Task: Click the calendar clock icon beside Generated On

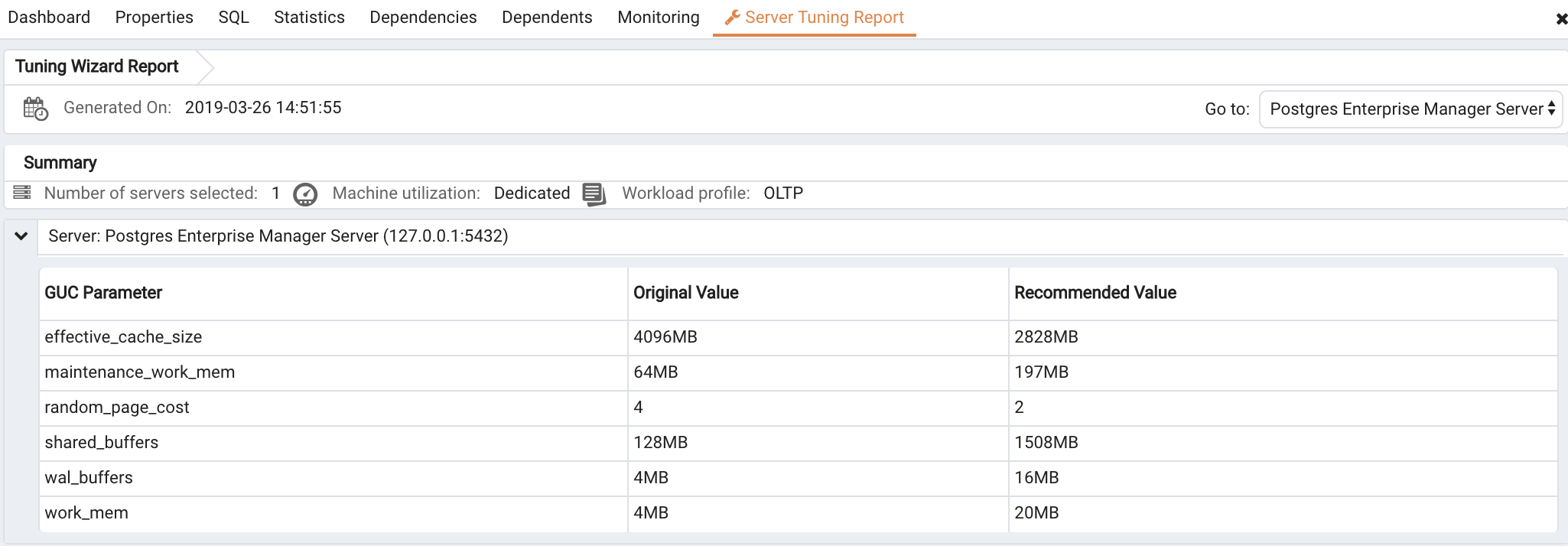Action: pos(35,109)
